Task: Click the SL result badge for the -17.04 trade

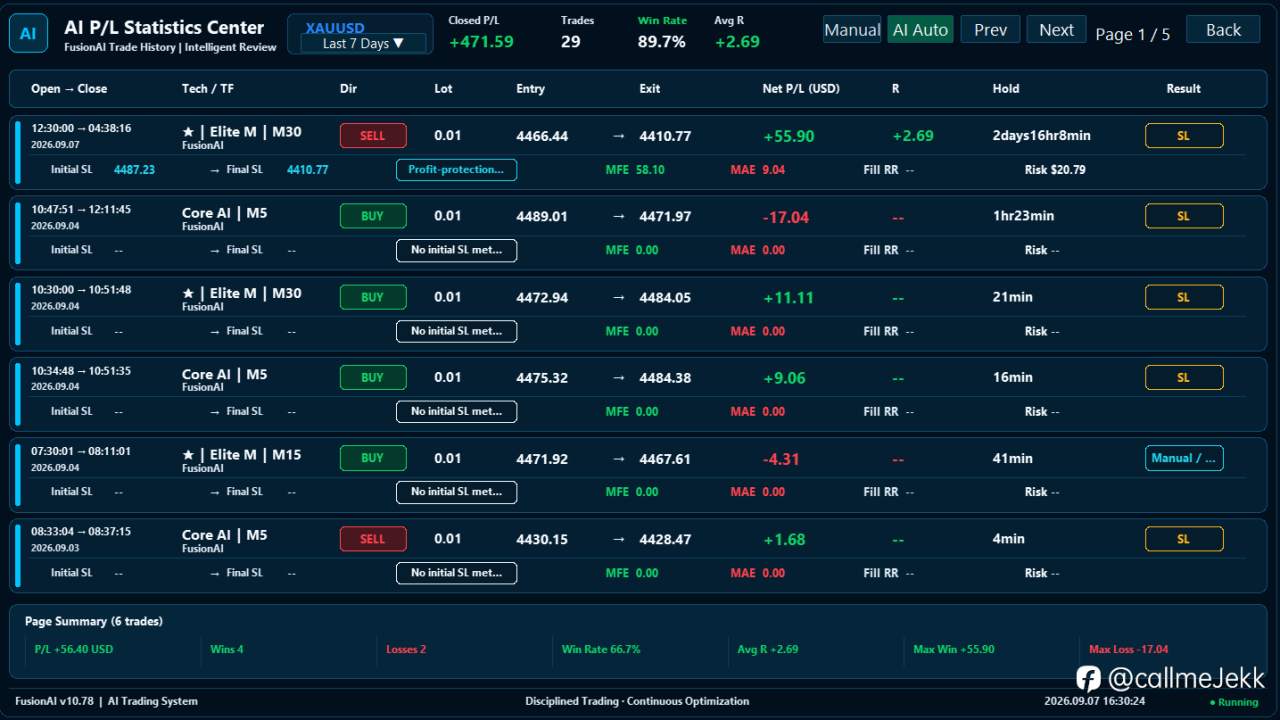Action: click(1184, 216)
